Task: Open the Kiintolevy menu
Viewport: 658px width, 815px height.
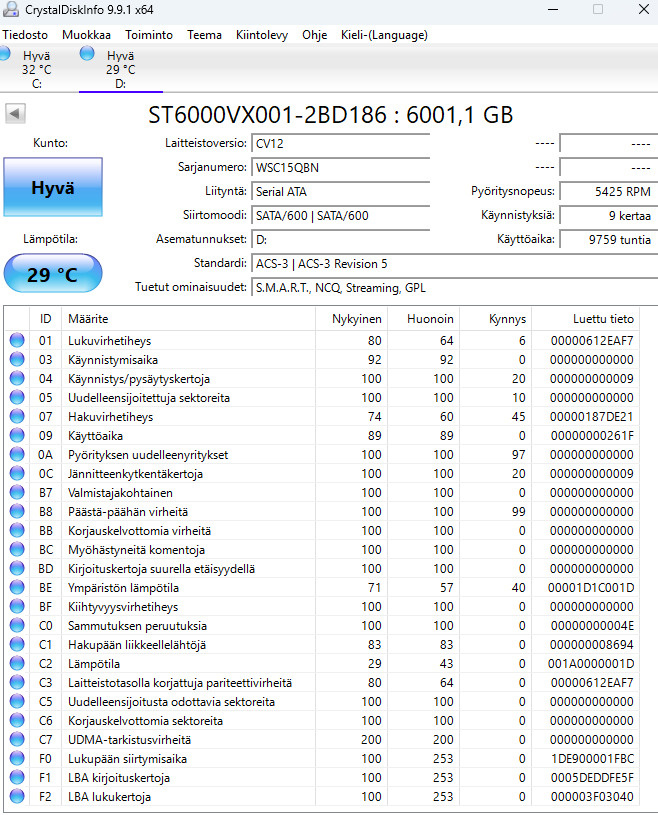Action: pos(261,35)
